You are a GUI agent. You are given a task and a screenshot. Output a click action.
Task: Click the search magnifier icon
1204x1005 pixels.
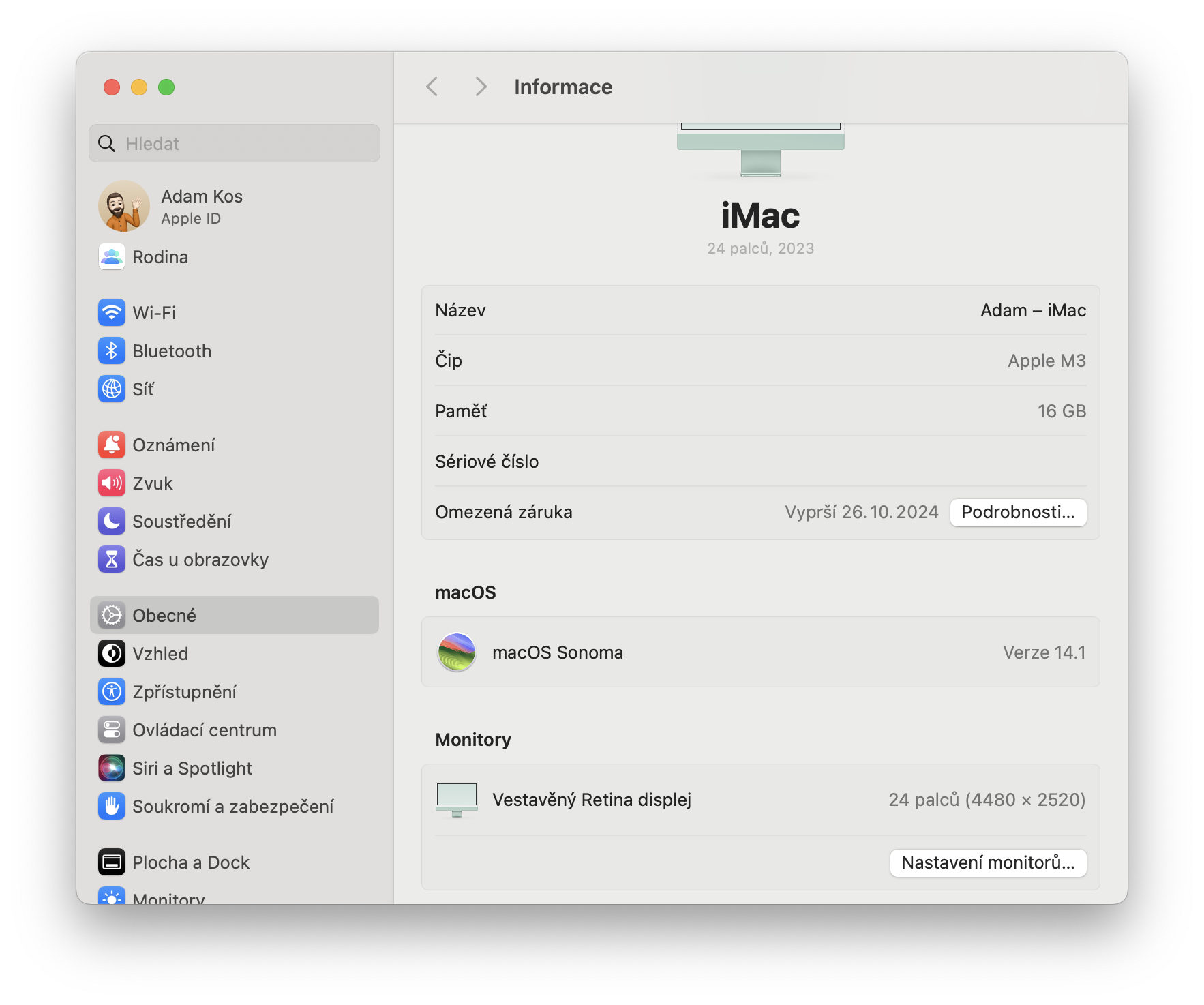pos(106,144)
